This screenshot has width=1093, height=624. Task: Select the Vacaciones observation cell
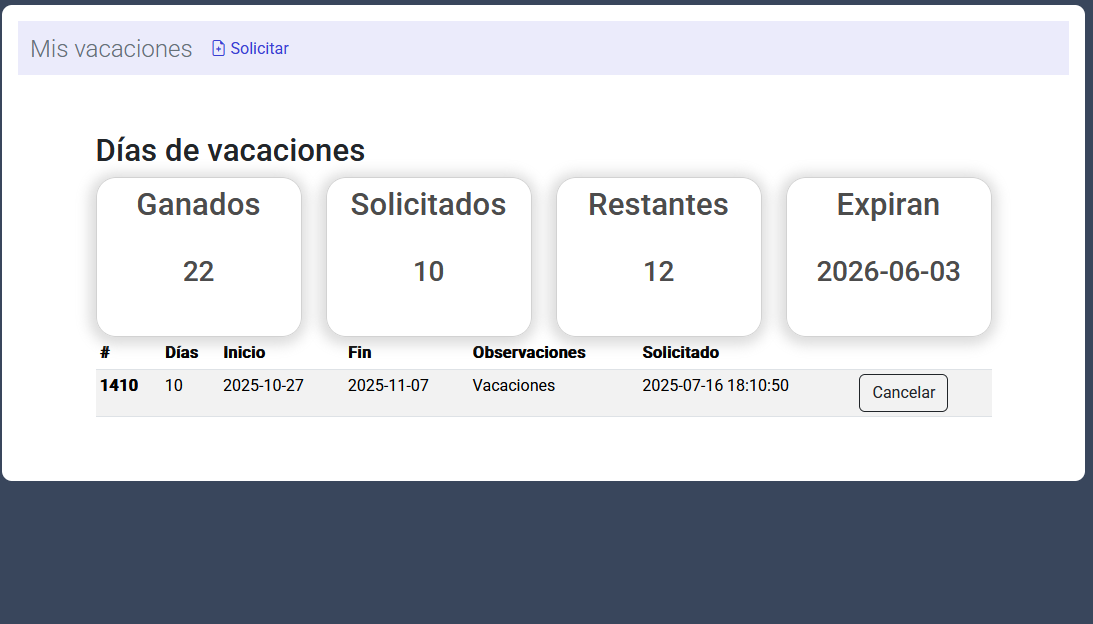[513, 385]
